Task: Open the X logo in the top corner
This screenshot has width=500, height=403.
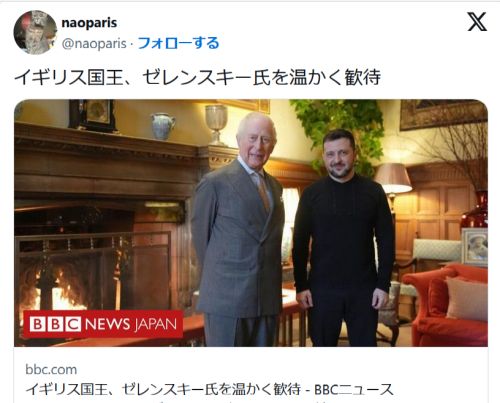Action: tap(477, 22)
